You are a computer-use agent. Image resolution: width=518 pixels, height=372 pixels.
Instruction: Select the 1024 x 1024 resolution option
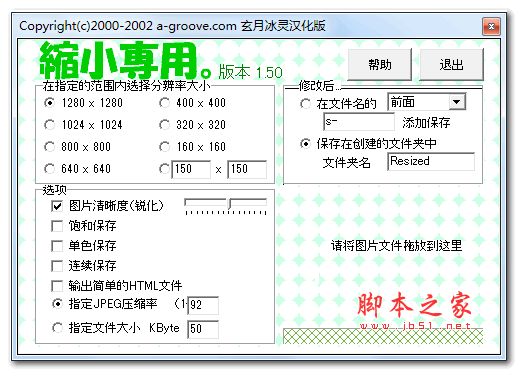point(49,125)
